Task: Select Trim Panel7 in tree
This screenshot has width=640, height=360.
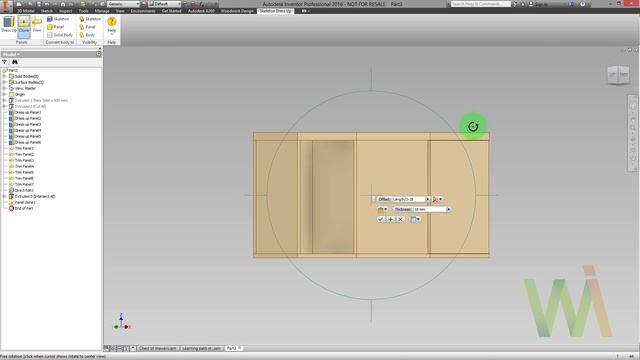Action: coord(21,184)
